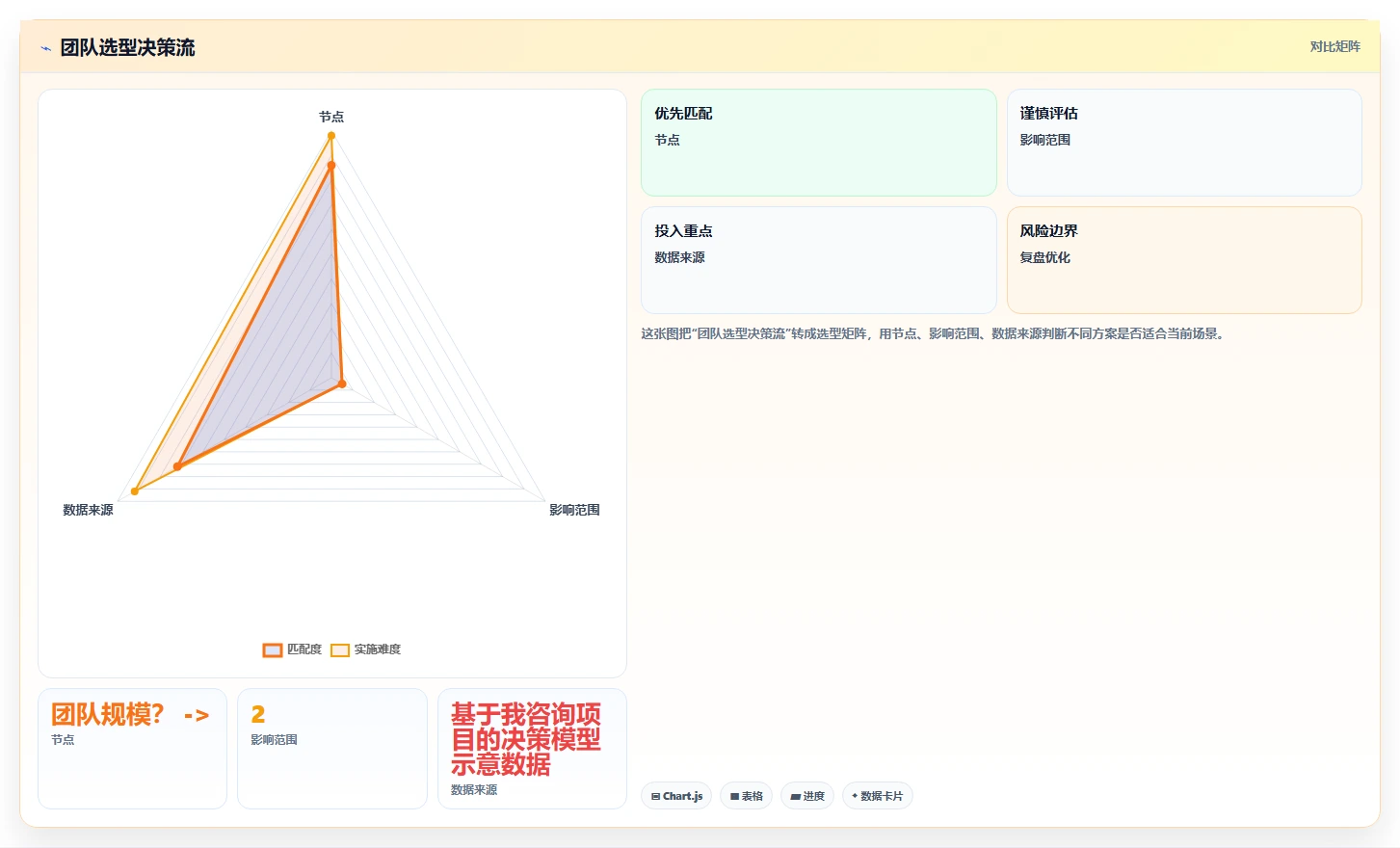Select the 风险边界 card
The height and width of the screenshot is (848, 1400).
tap(1184, 260)
